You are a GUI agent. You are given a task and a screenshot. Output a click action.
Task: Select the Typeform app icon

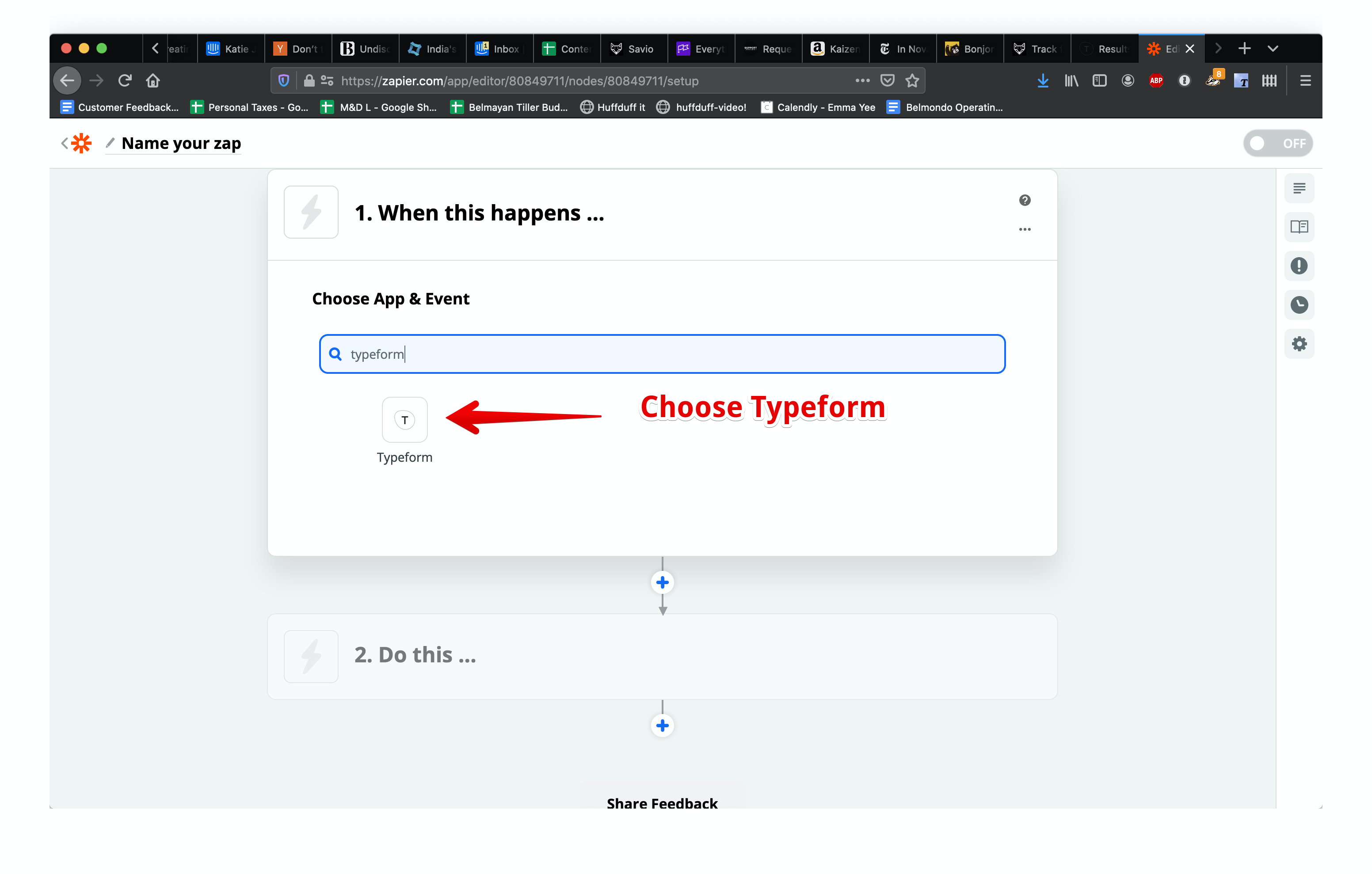pos(404,420)
